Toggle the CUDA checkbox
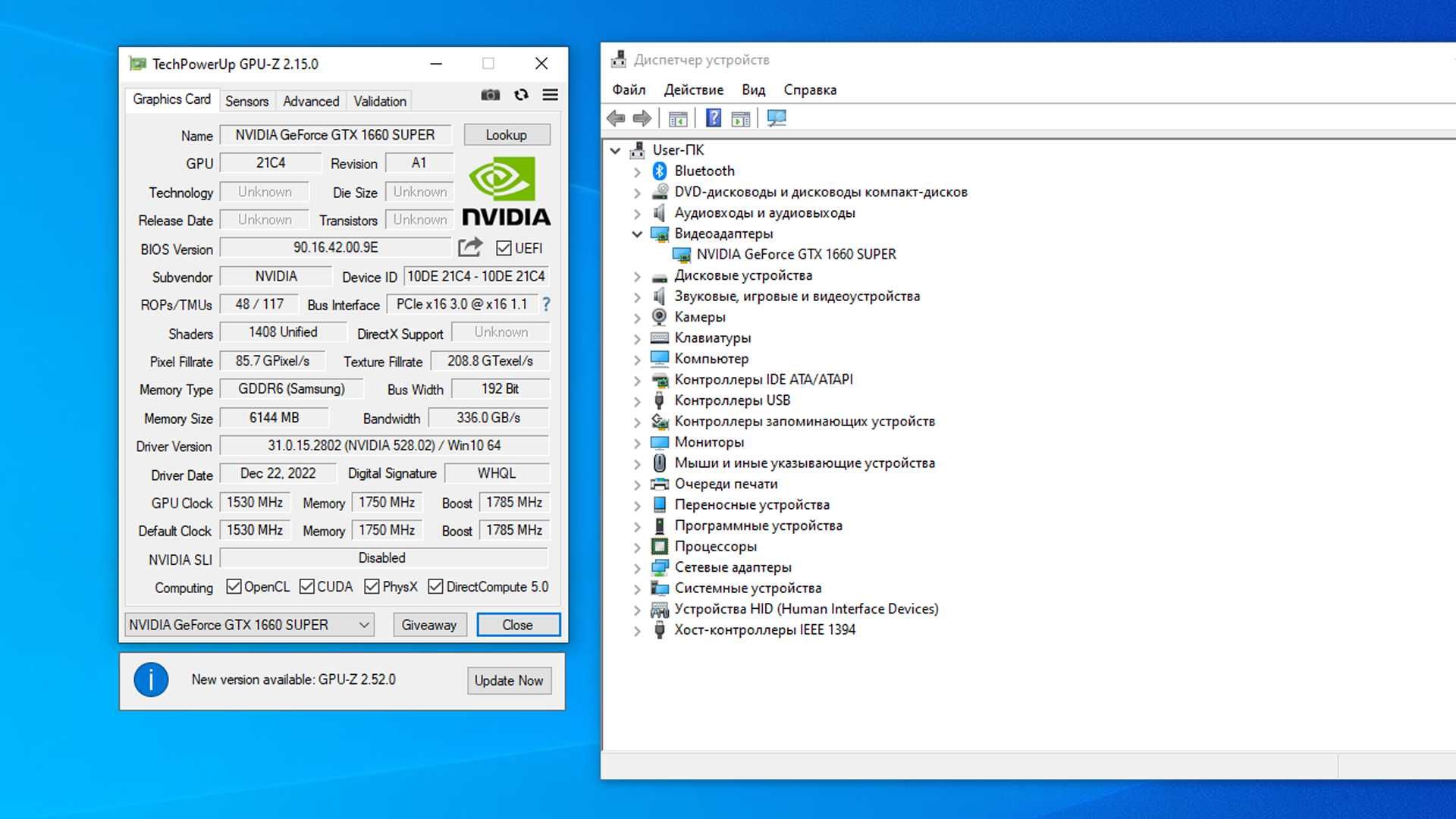The image size is (1456, 819). point(307,586)
